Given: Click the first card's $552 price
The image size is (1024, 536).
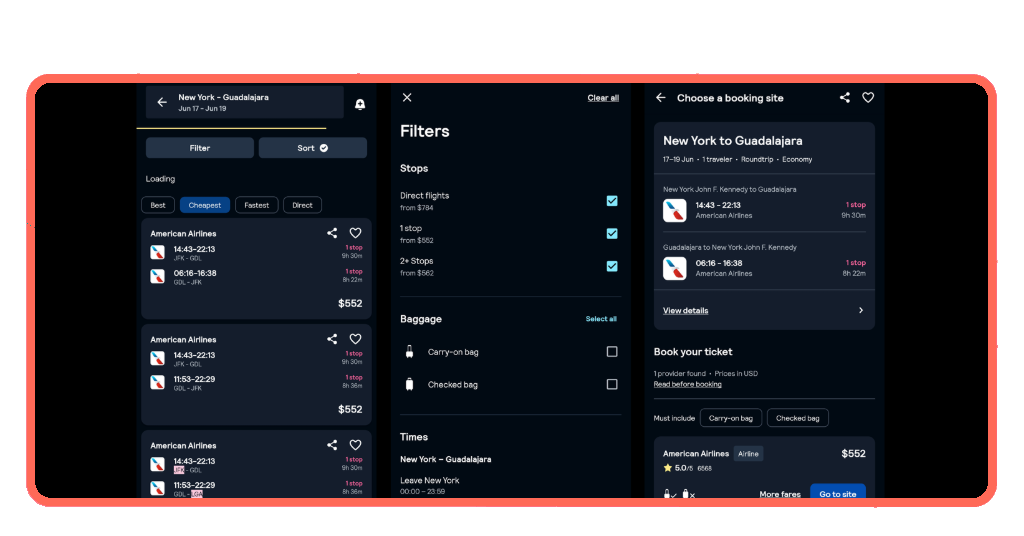Looking at the screenshot, I should coord(350,303).
